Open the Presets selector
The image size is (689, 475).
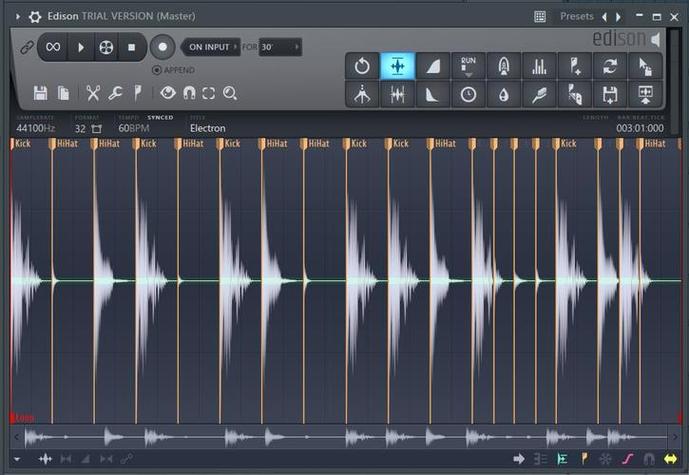tap(577, 16)
